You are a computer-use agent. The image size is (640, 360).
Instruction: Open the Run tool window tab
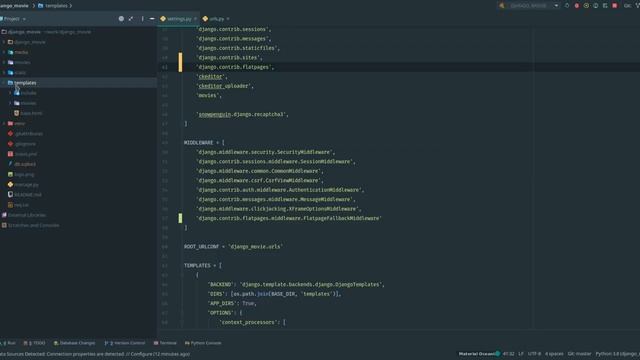pos(9,343)
